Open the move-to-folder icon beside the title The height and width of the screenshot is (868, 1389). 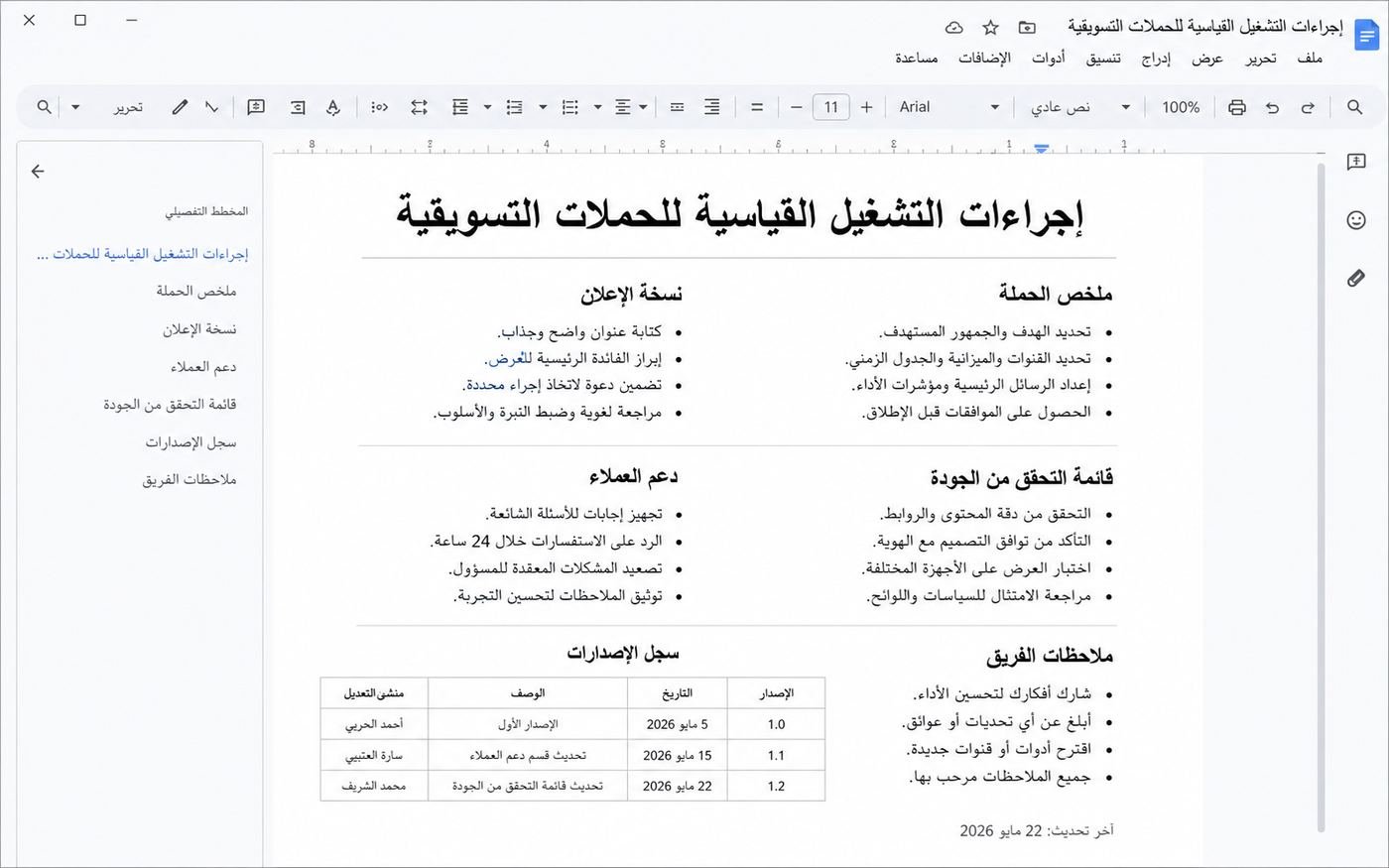[1027, 28]
